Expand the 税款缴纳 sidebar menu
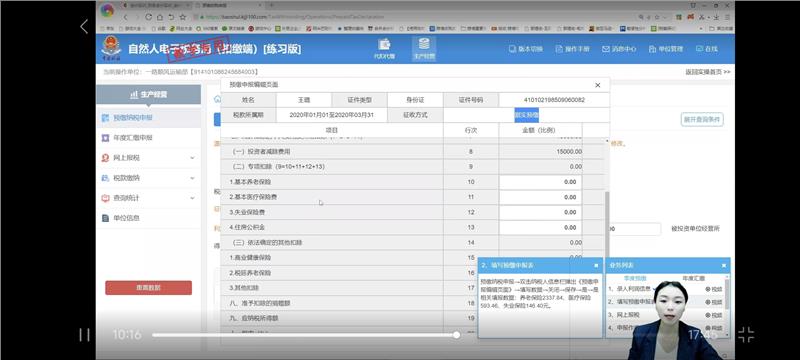 pyautogui.click(x=148, y=178)
